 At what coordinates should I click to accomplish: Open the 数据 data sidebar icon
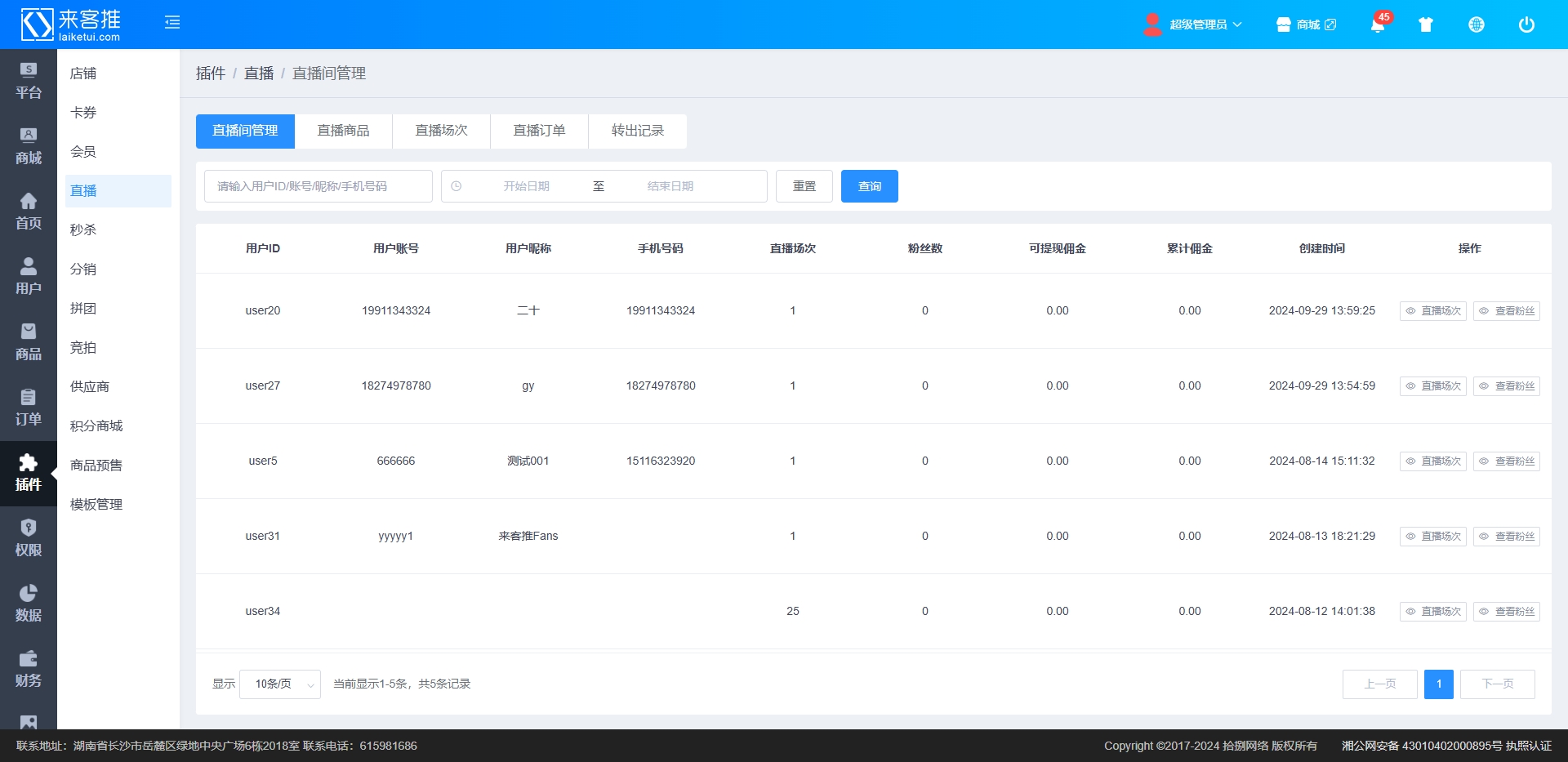click(29, 604)
